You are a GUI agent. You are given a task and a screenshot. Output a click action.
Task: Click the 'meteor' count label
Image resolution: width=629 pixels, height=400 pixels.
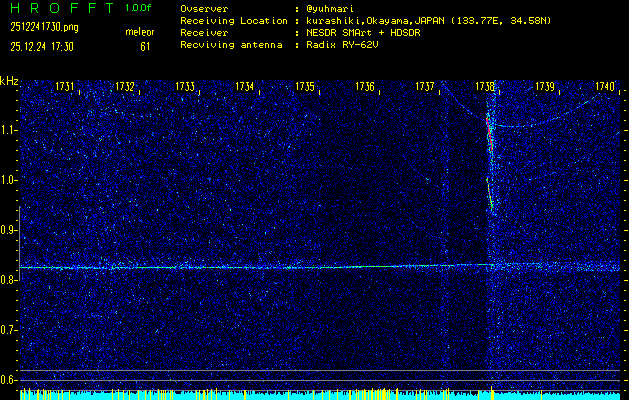point(140,32)
